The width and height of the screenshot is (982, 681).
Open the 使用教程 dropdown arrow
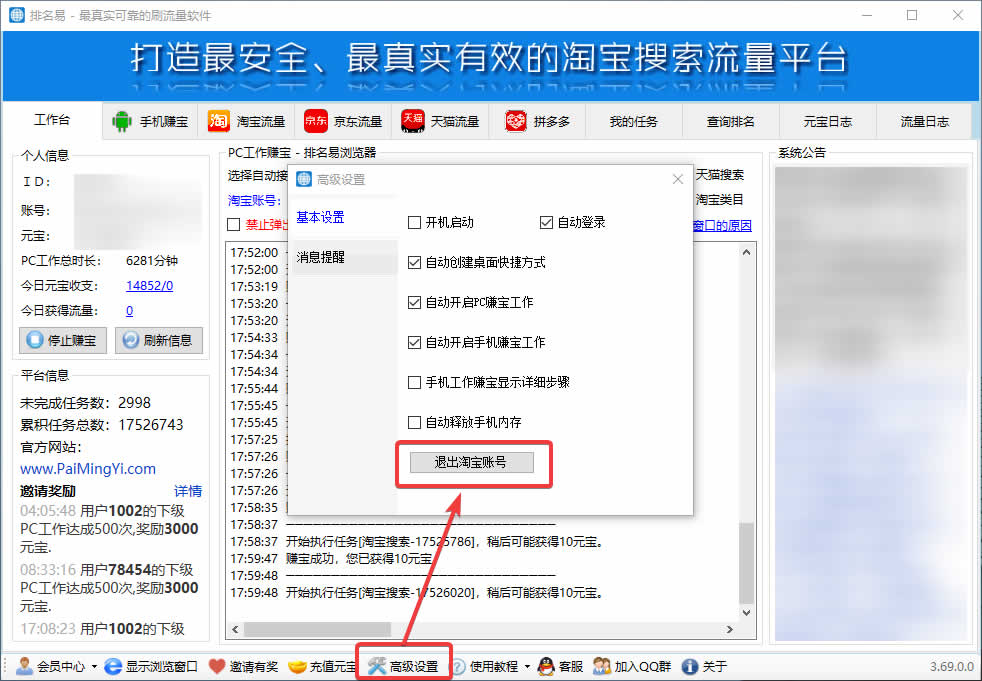coord(527,667)
